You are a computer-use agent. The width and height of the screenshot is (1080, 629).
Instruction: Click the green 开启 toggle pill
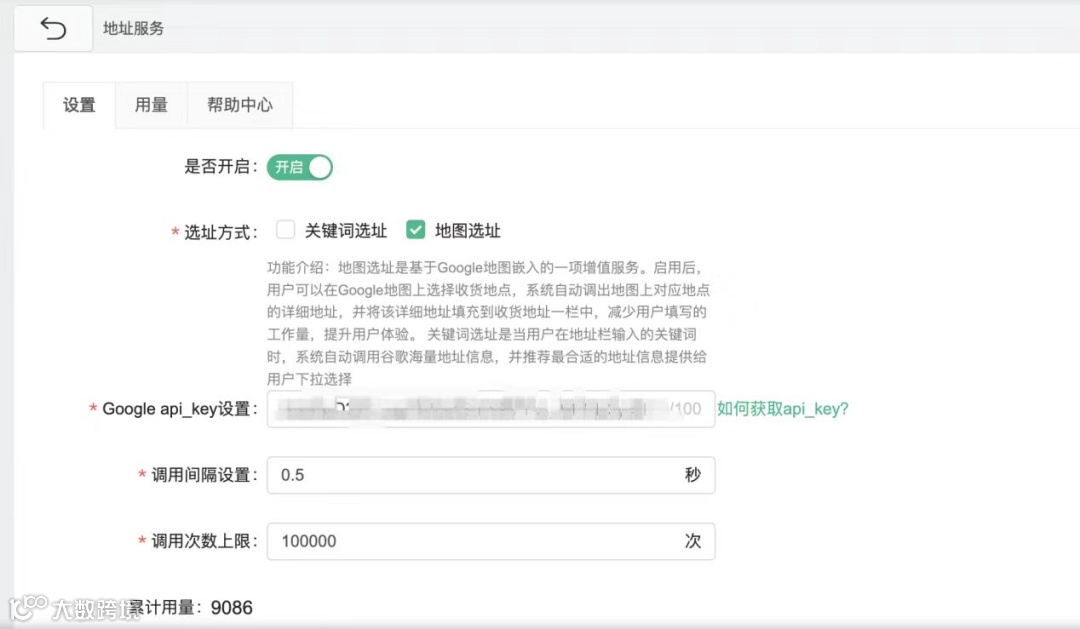click(x=300, y=168)
